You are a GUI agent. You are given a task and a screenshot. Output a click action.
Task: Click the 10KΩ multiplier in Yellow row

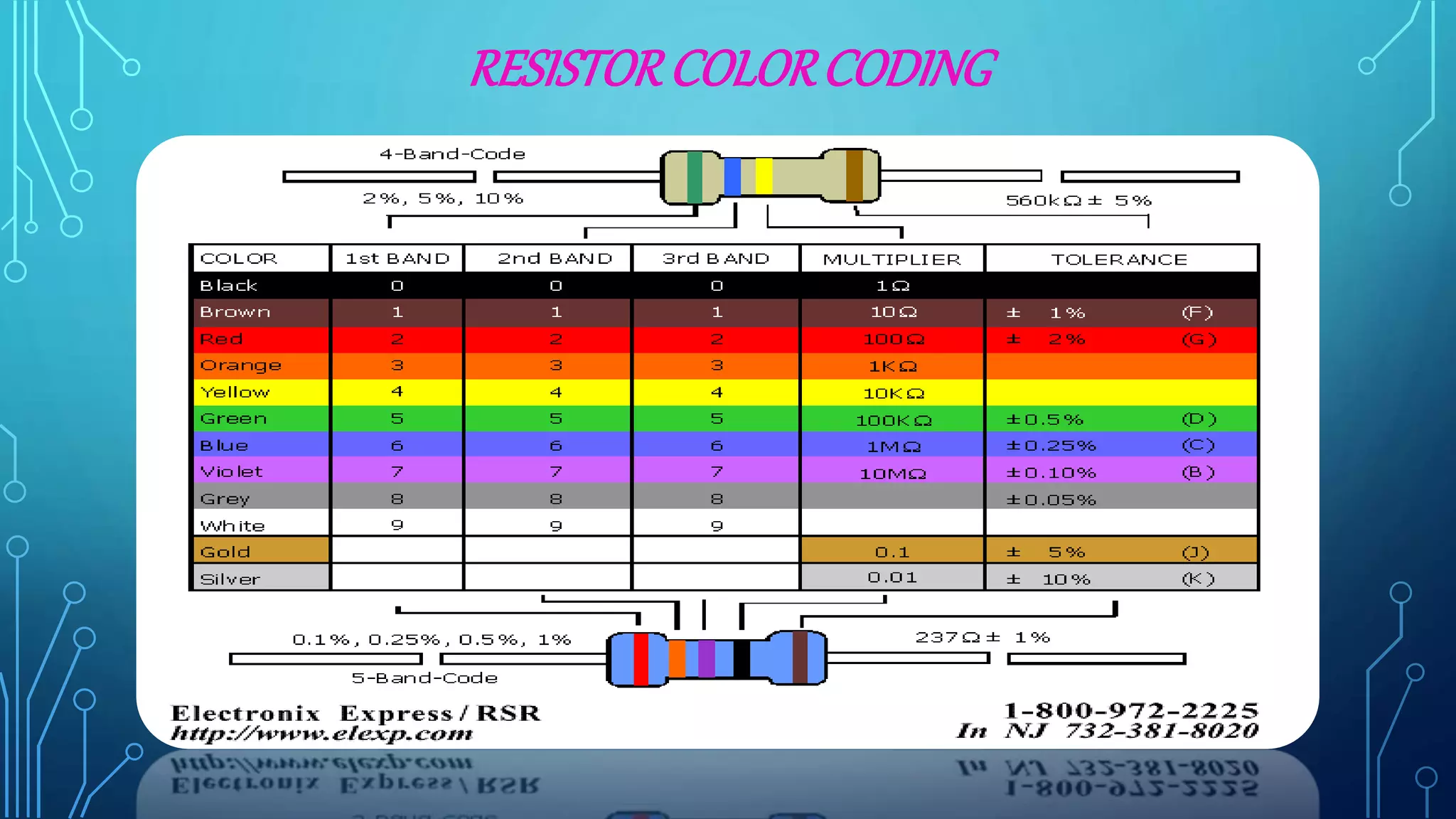894,393
